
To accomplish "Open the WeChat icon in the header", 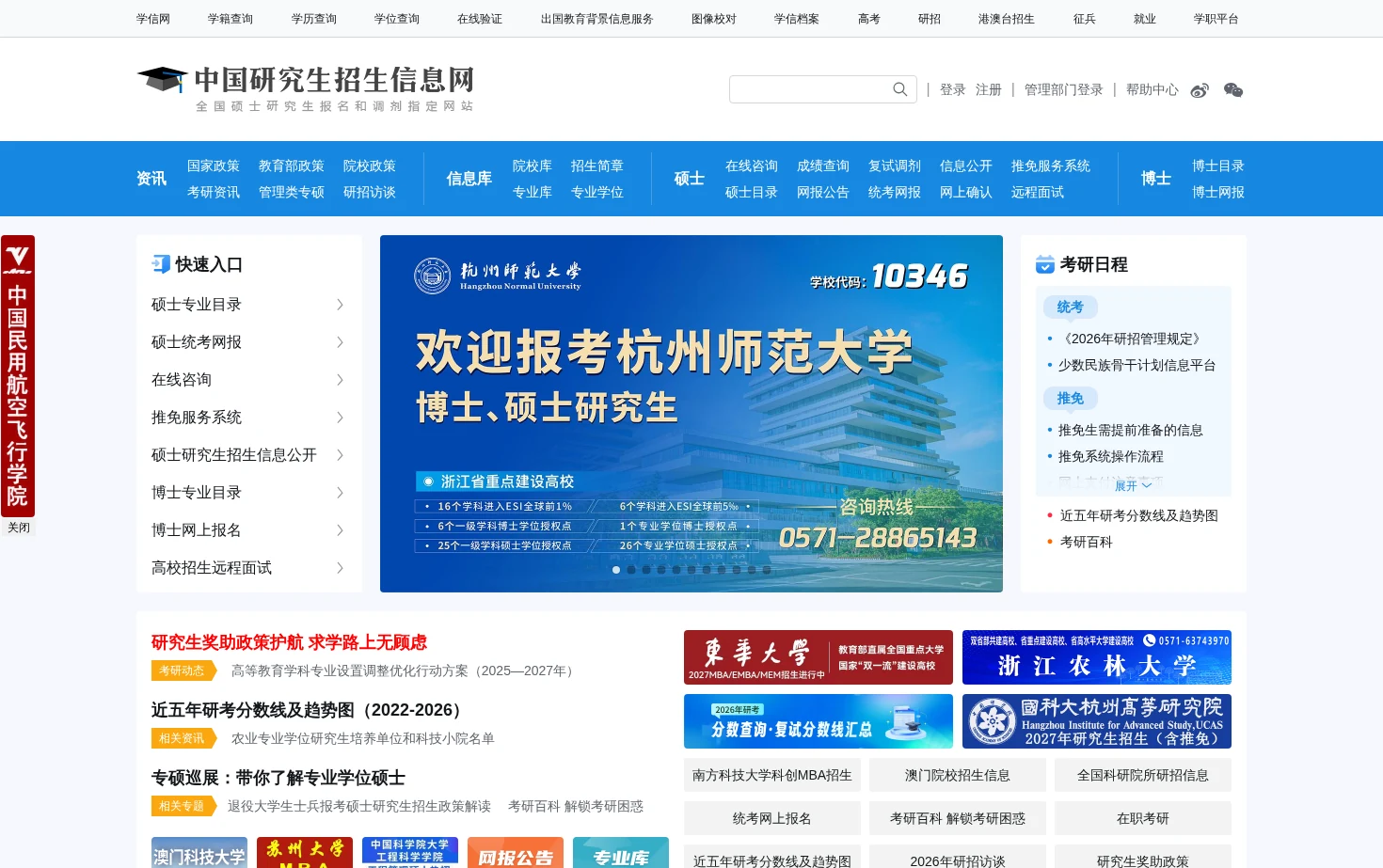I will point(1233,90).
